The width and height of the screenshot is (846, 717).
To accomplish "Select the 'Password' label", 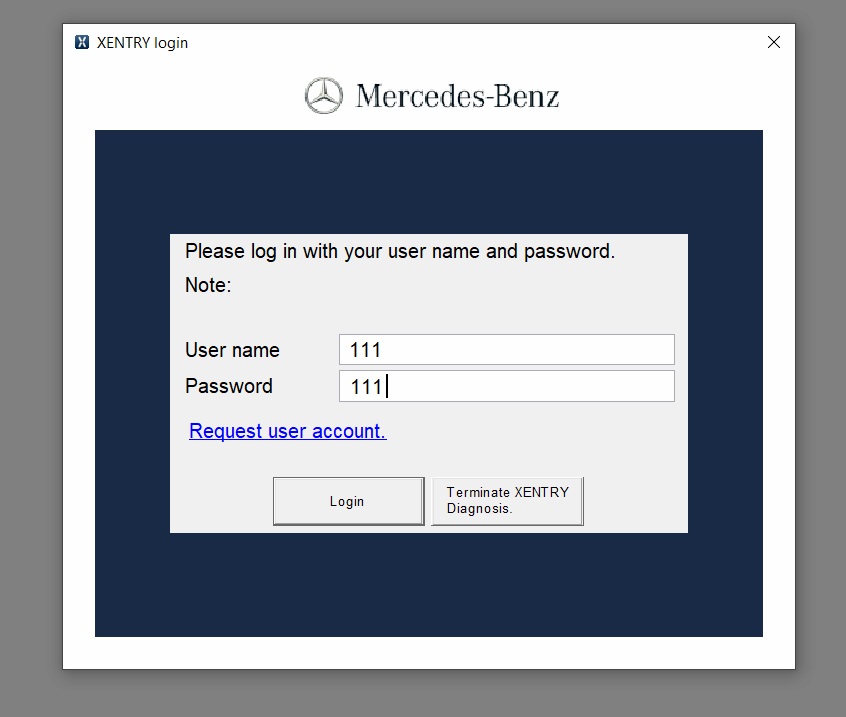I will tap(228, 386).
